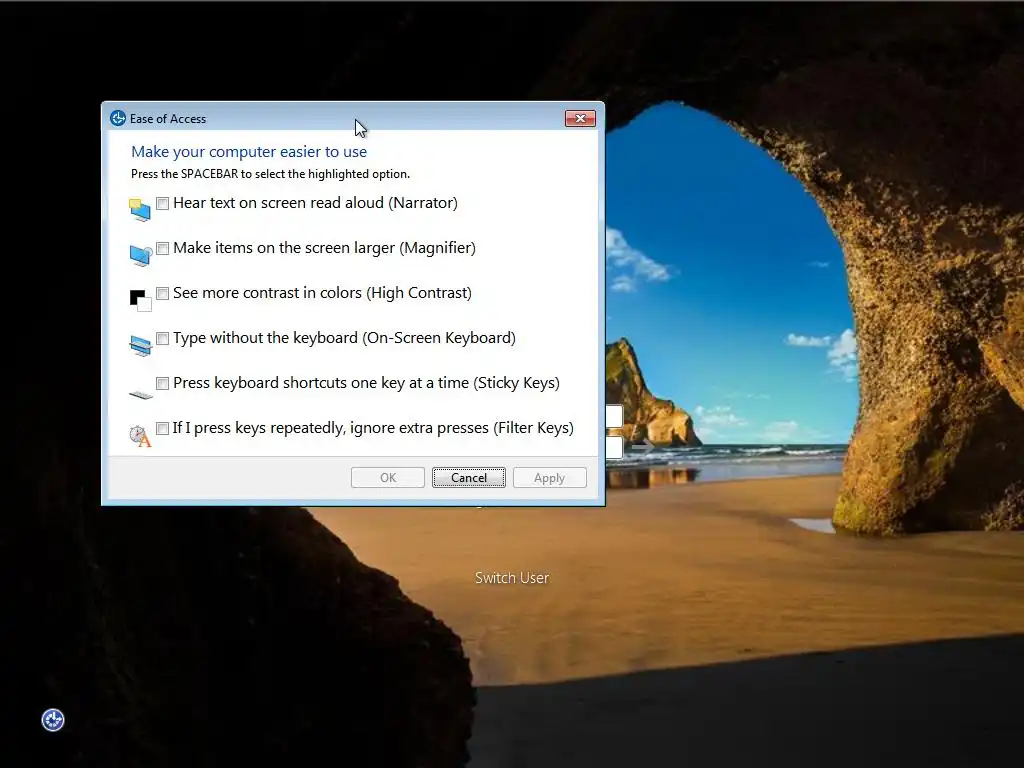Turn on High Contrast checkbox
This screenshot has height=768, width=1024.
coord(163,293)
